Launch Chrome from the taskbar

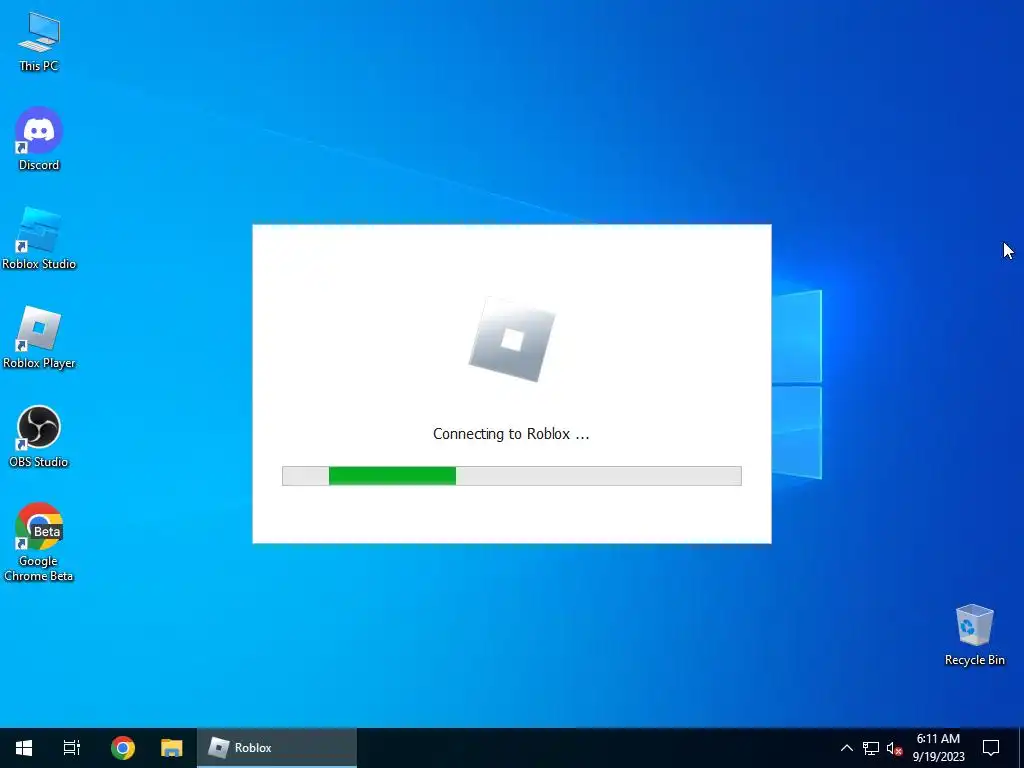pyautogui.click(x=123, y=748)
